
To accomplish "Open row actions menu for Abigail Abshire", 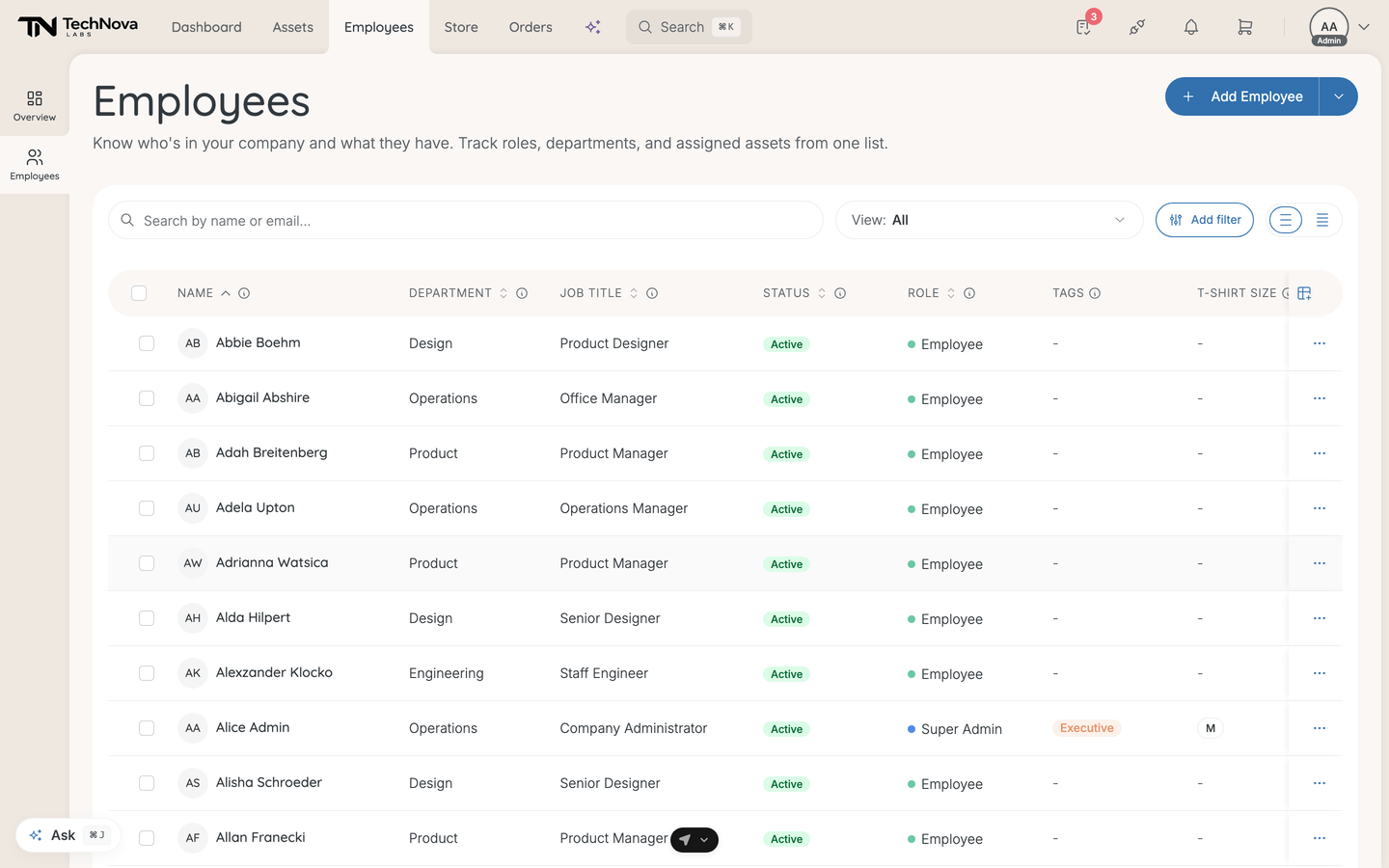I will pyautogui.click(x=1320, y=398).
